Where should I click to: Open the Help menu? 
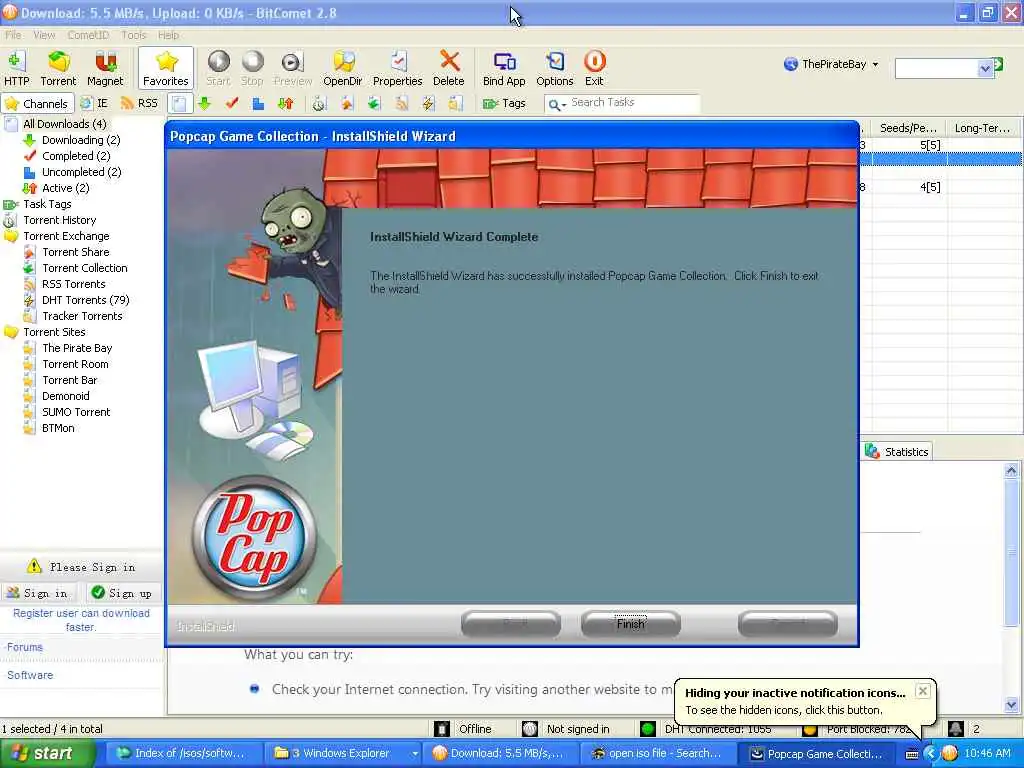pyautogui.click(x=168, y=35)
